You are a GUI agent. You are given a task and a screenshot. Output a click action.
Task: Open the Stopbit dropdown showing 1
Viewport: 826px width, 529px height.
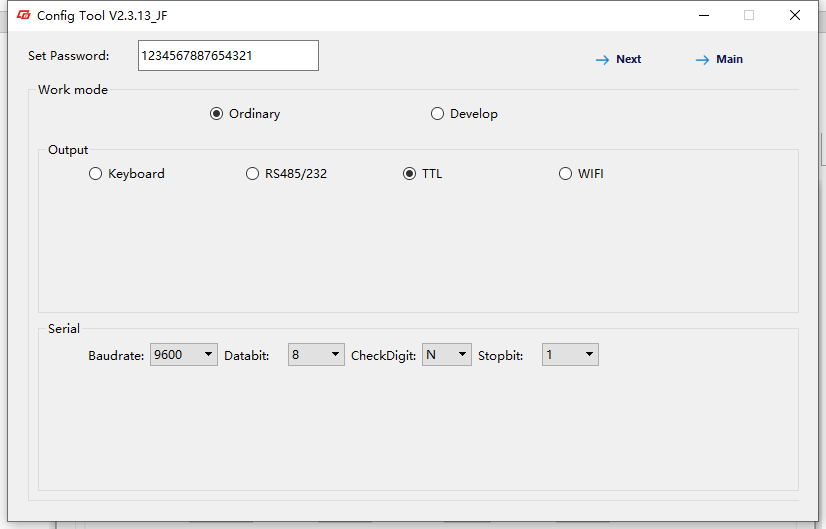(570, 355)
